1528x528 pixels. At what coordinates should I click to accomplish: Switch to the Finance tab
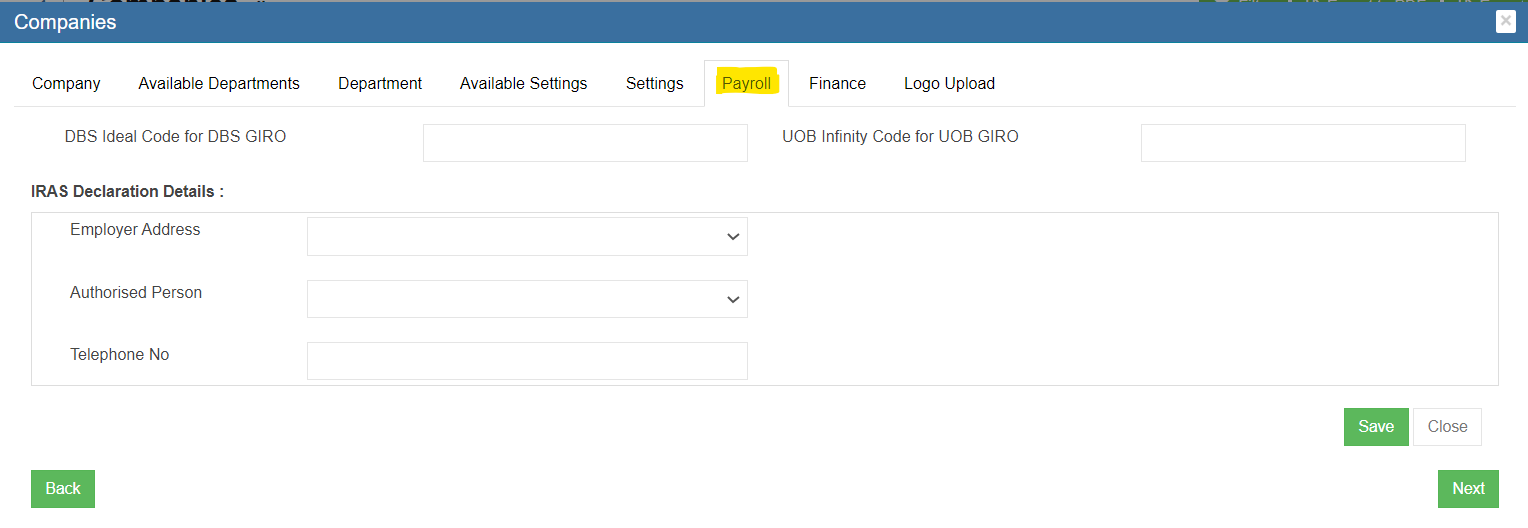point(837,84)
